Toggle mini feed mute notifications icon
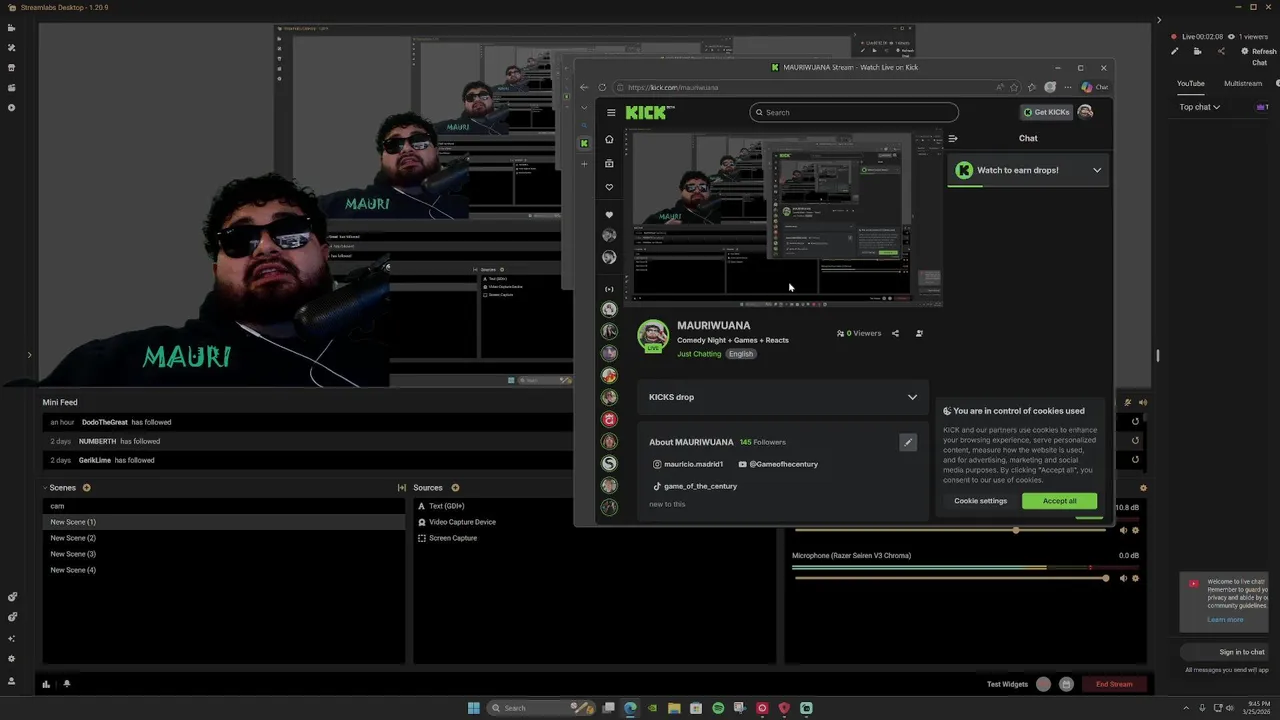The width and height of the screenshot is (1280, 720). pos(1128,402)
